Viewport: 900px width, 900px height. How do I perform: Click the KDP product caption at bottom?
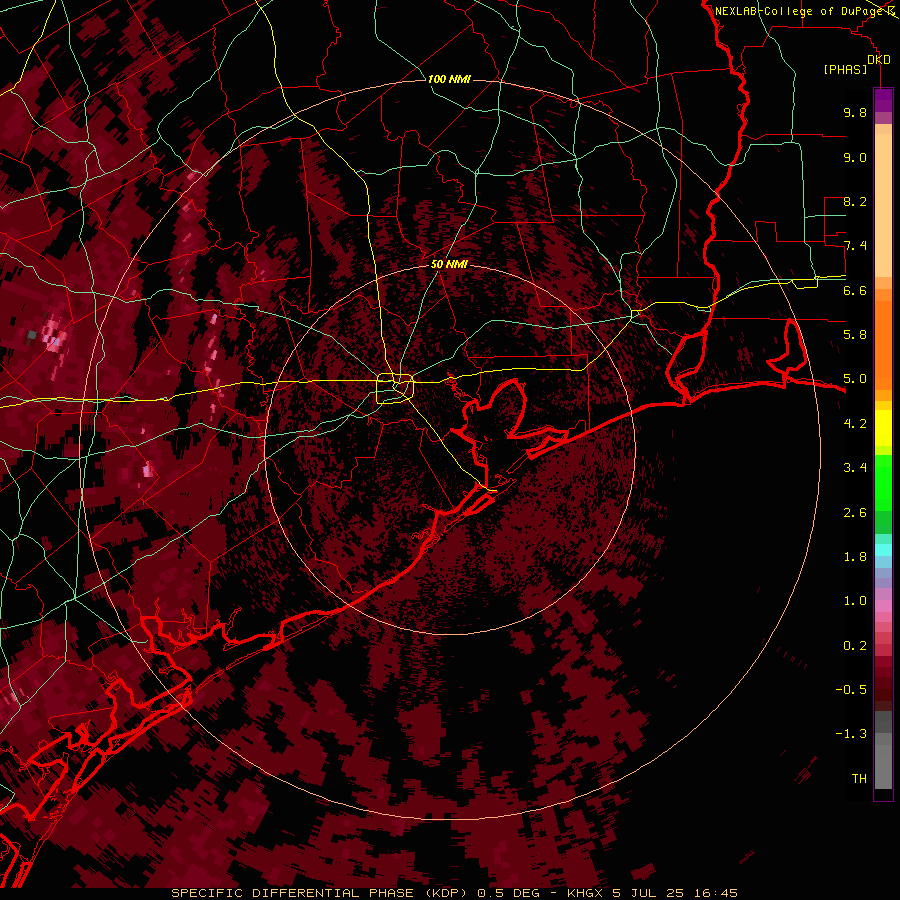(x=455, y=893)
